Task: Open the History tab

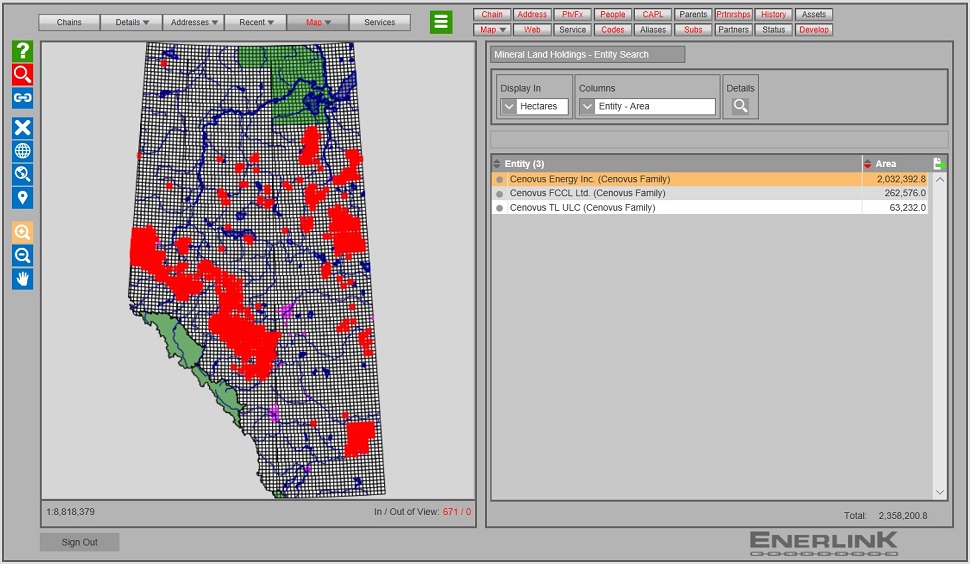Action: click(773, 14)
